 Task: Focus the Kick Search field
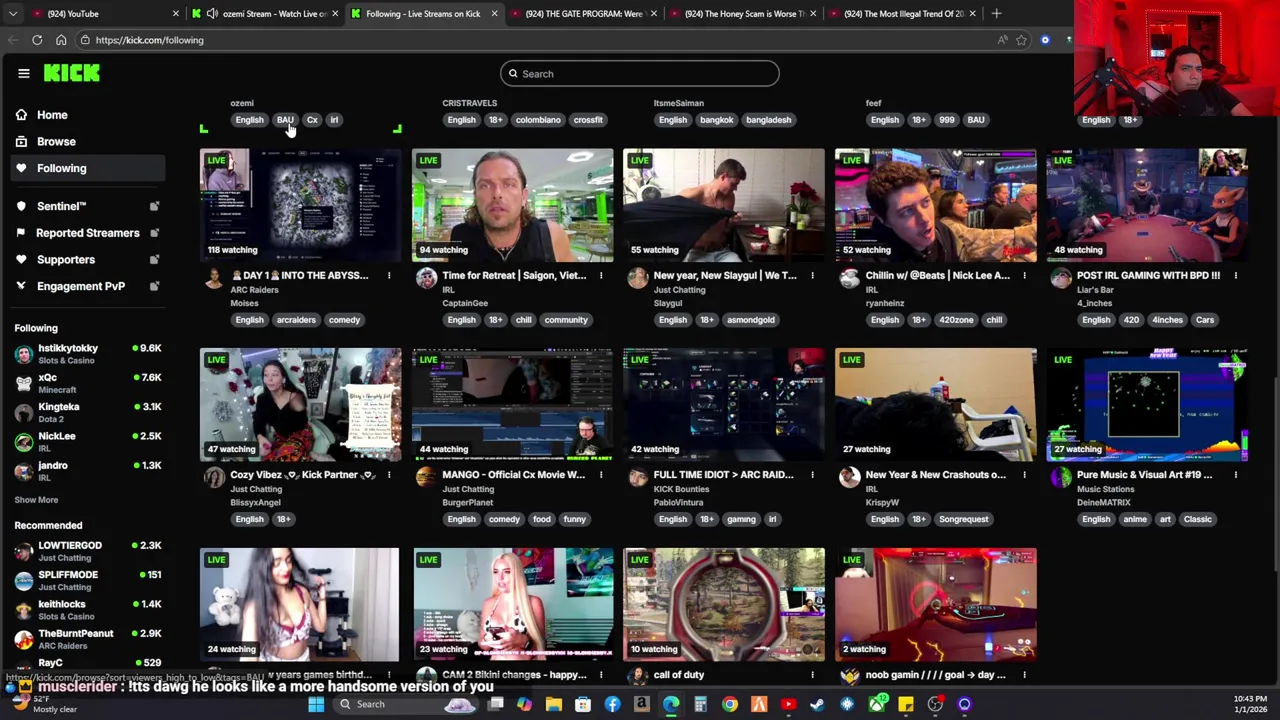tap(640, 74)
